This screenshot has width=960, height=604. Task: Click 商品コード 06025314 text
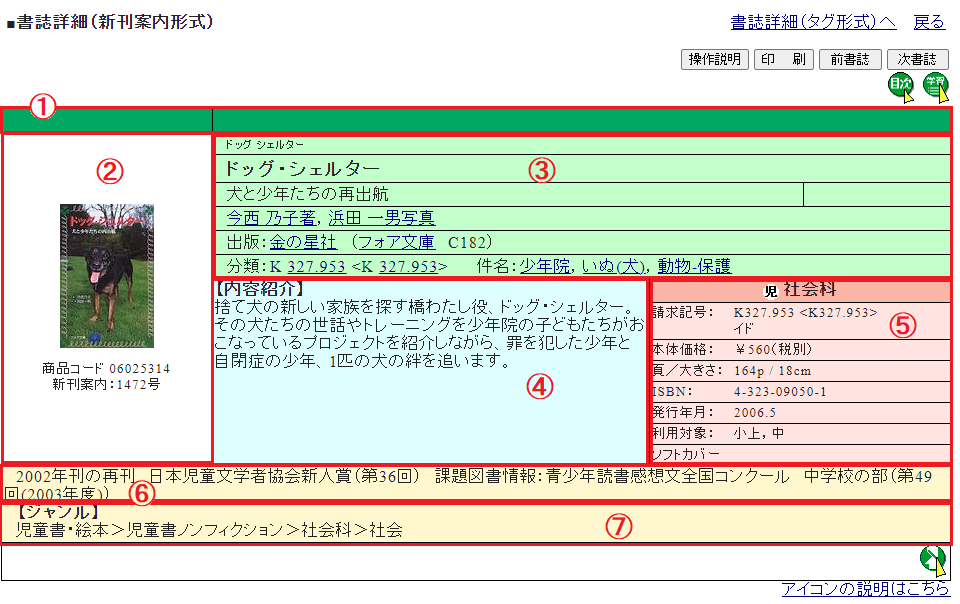click(x=106, y=368)
